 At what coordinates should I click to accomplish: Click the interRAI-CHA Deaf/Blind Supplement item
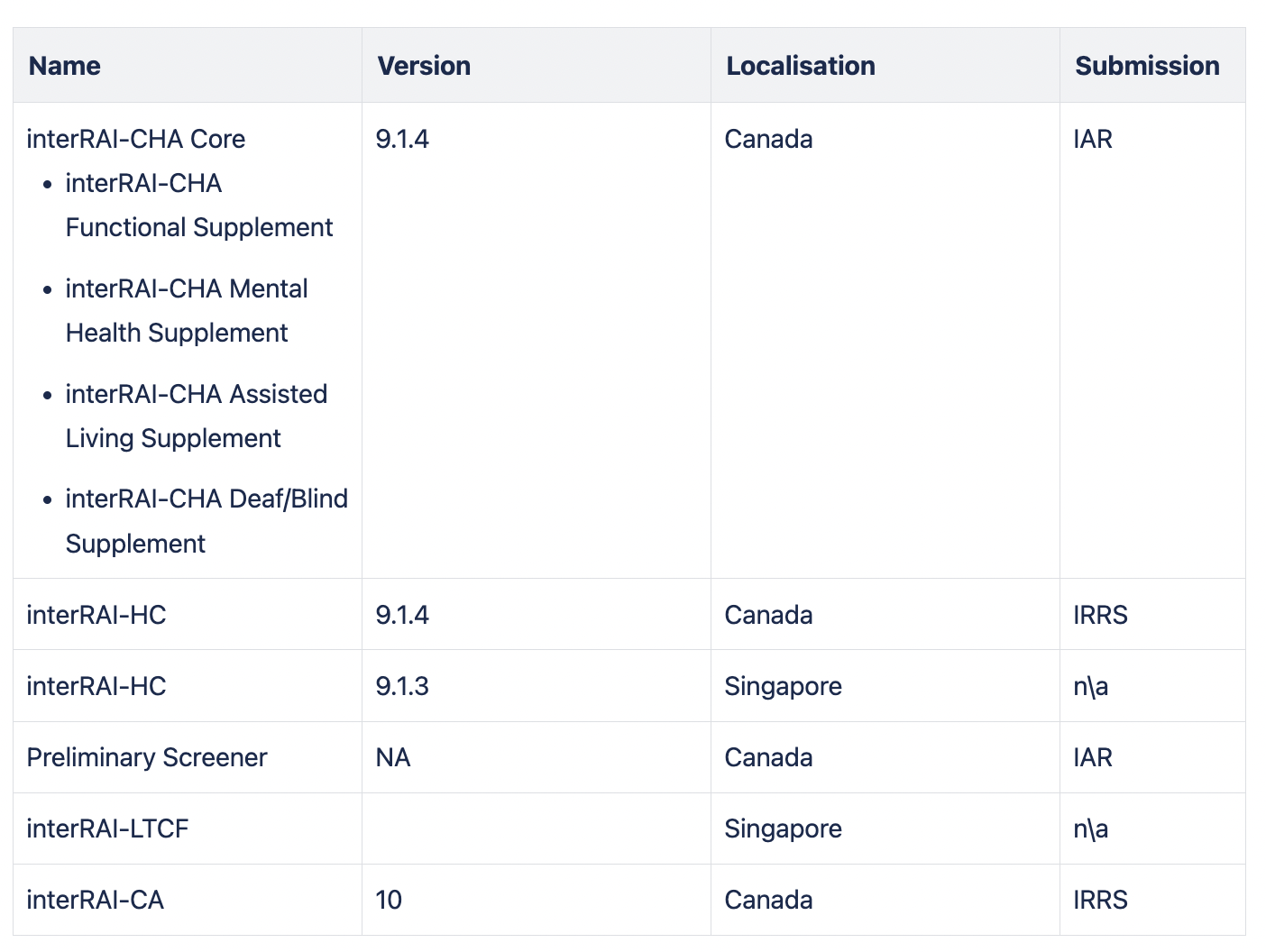click(x=206, y=521)
